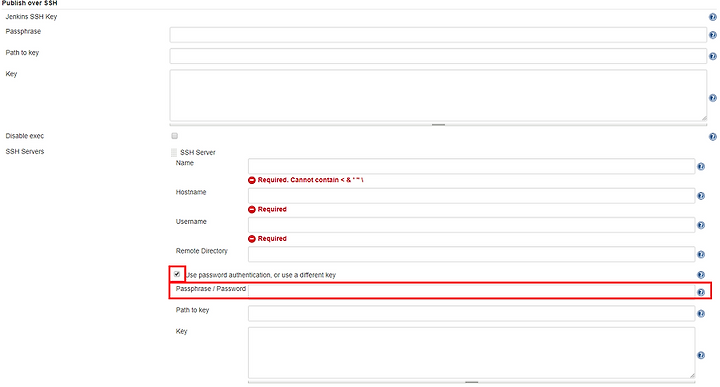Viewport: 720px width, 387px height.
Task: Open help icon for Remote Directory
Action: [x=701, y=254]
